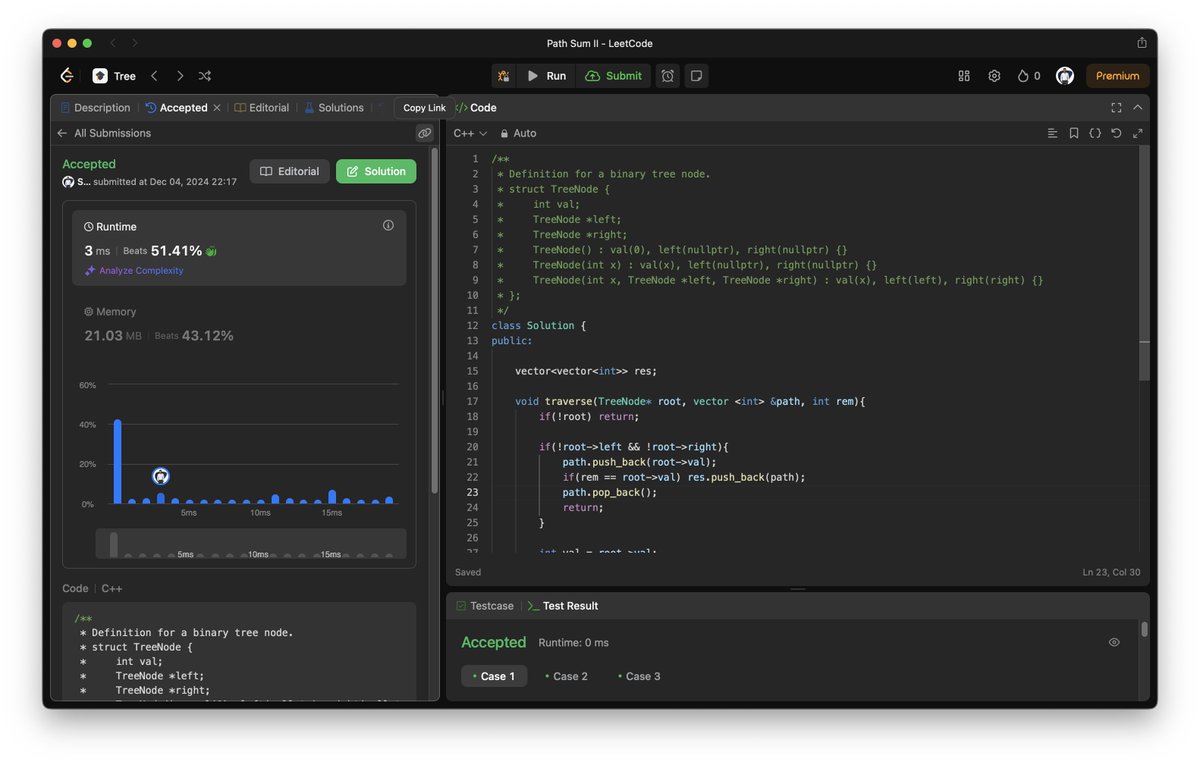Click the debugger bug icon
Image resolution: width=1200 pixels, height=765 pixels.
point(504,76)
